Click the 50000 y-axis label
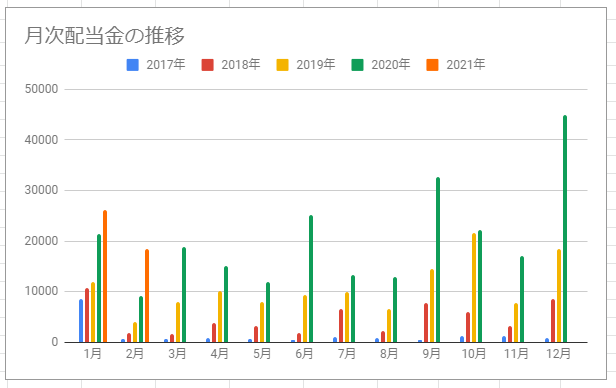Image resolution: width=616 pixels, height=388 pixels. pos(41,89)
